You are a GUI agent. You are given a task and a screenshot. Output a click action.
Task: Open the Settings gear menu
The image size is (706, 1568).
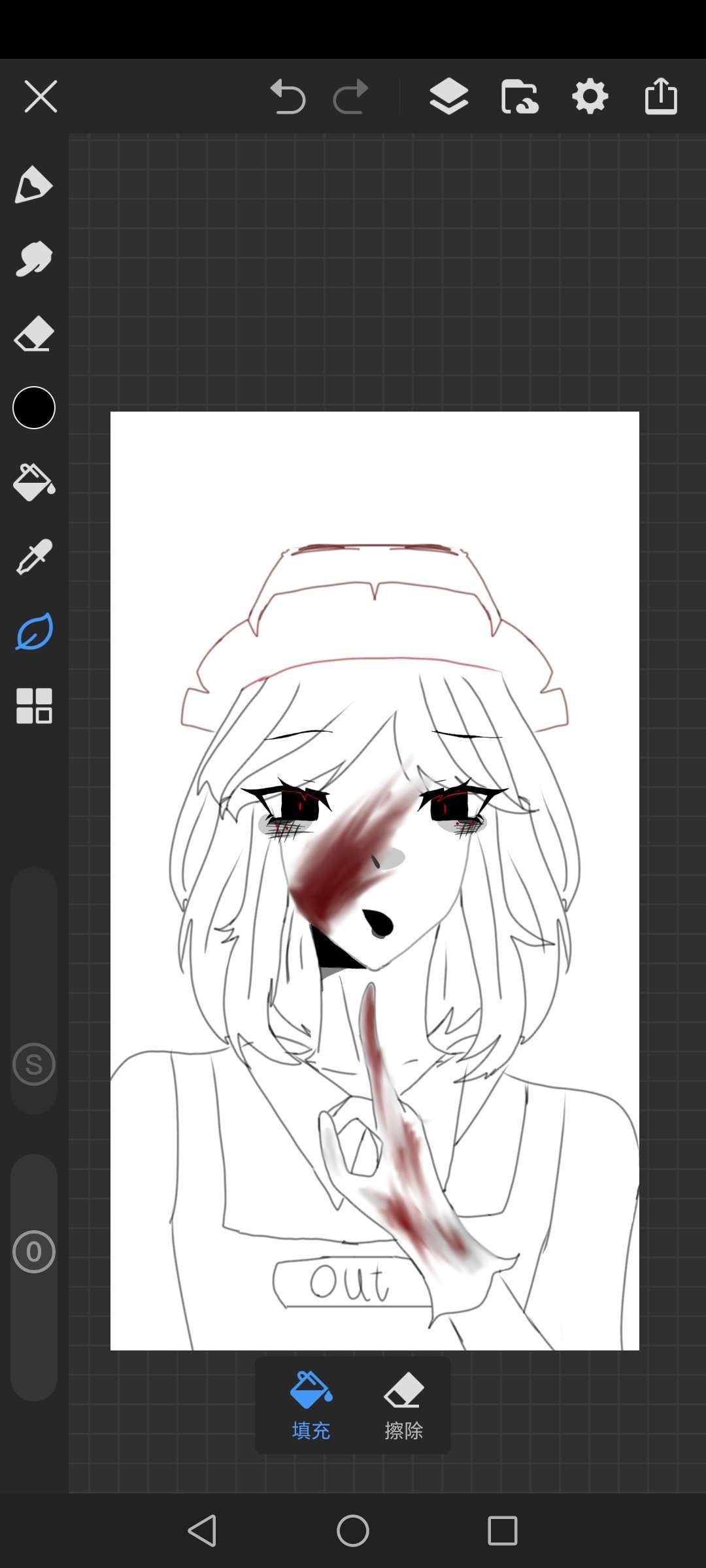(x=590, y=97)
